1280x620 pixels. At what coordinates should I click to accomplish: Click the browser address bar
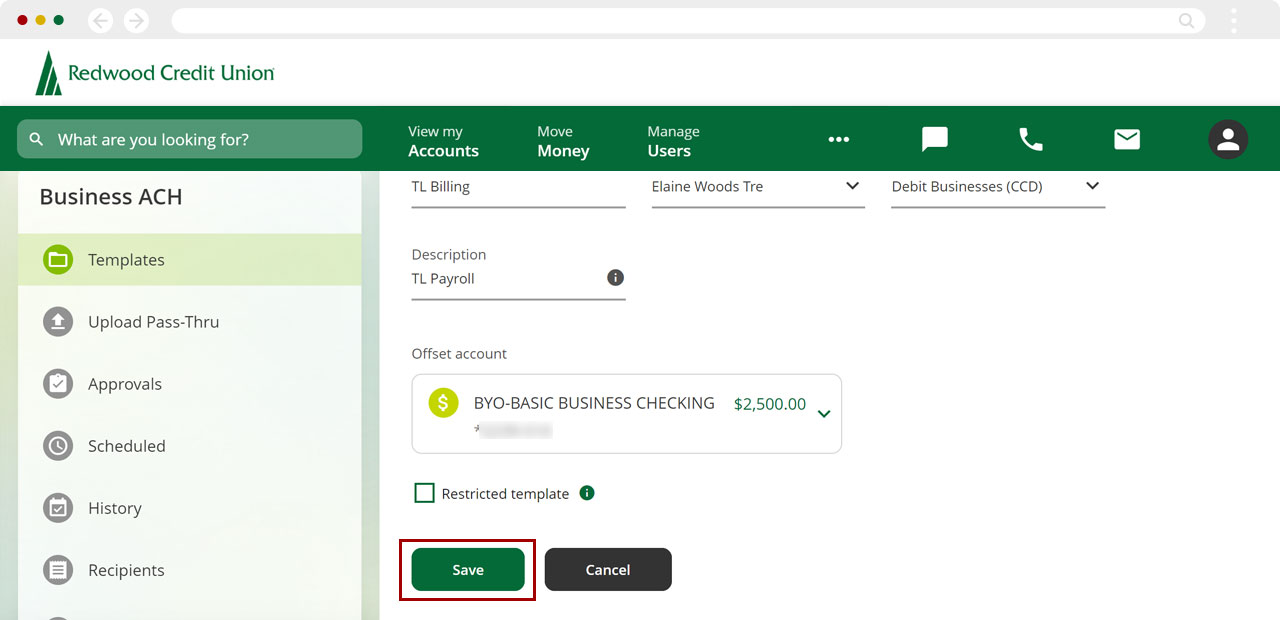click(x=688, y=20)
